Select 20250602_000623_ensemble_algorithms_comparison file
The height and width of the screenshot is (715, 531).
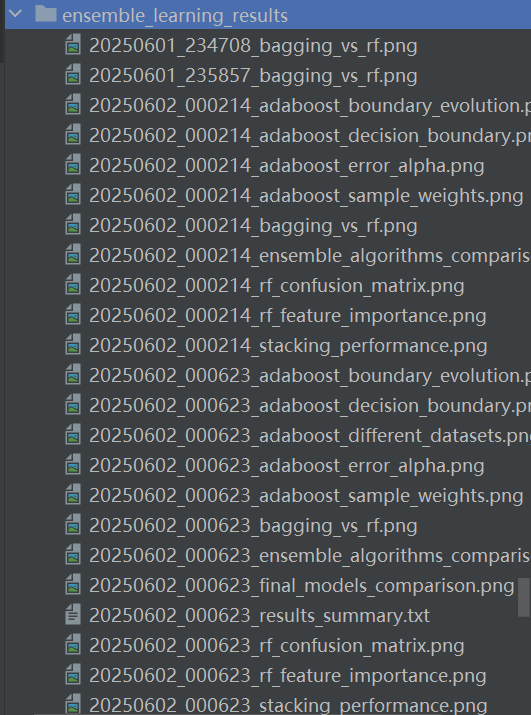coord(310,556)
